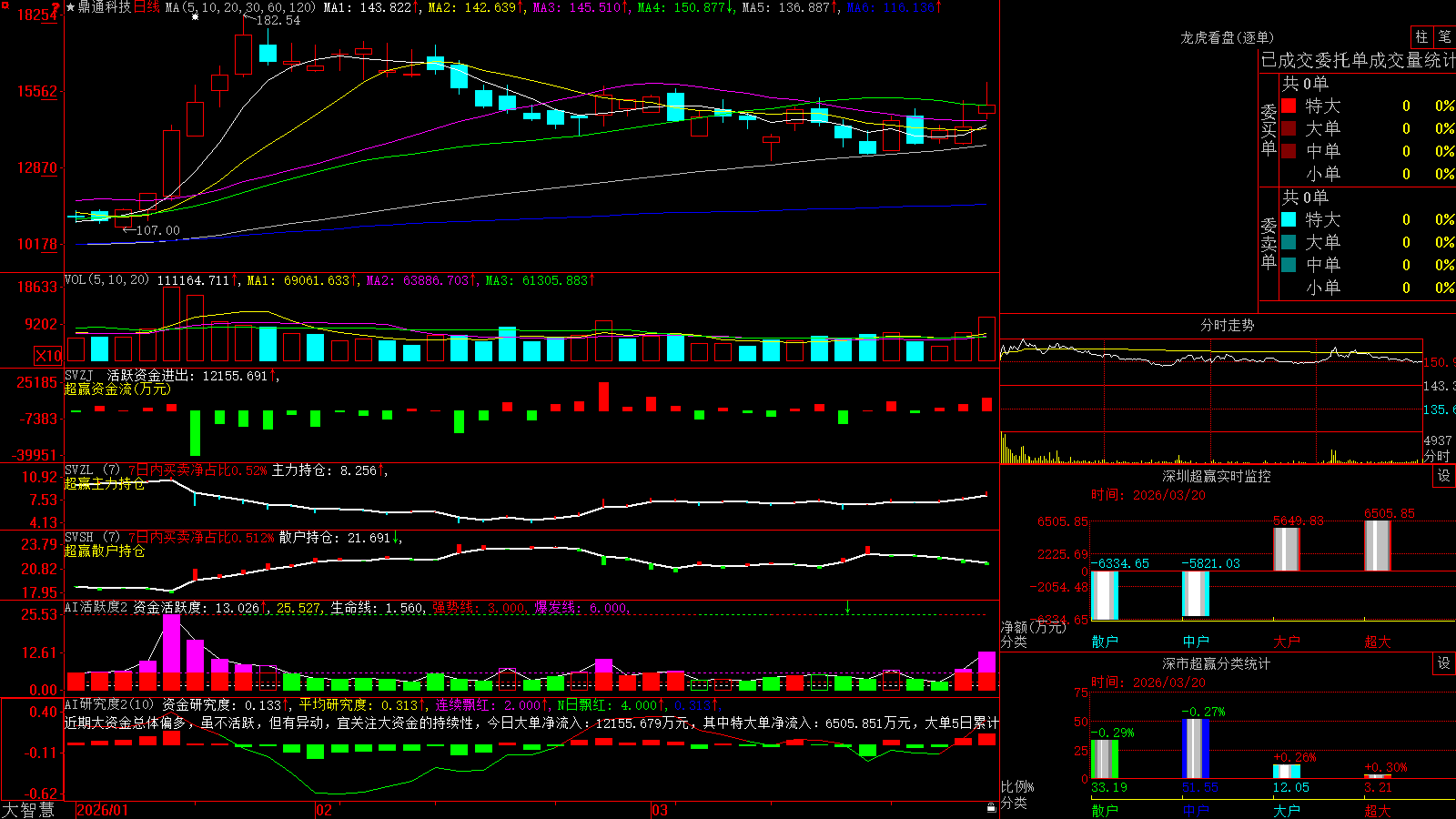The width and height of the screenshot is (1456, 819).
Task: Click the AI研究度2(10) indicator label
Action: tap(109, 704)
